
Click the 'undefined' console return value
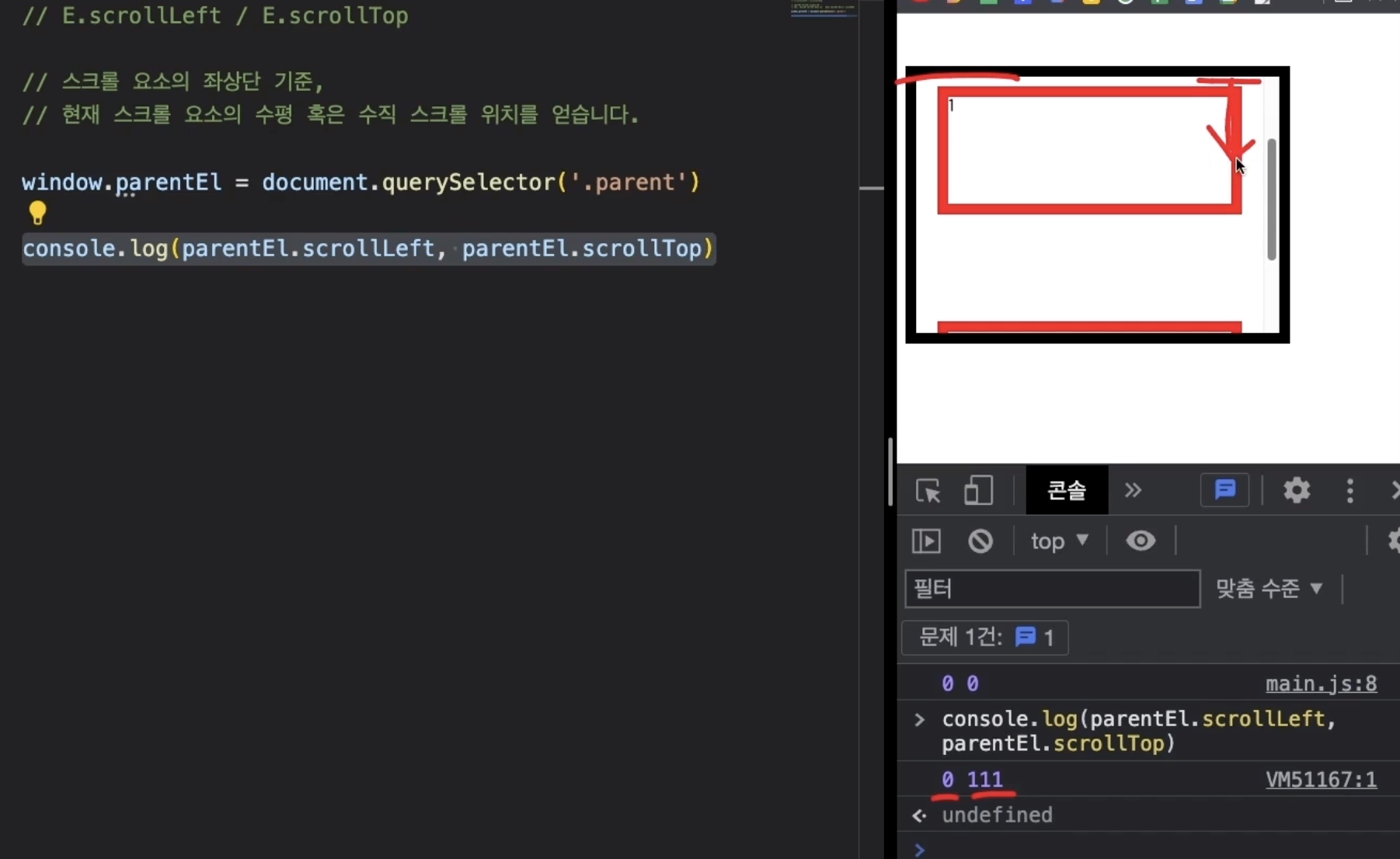pos(997,815)
